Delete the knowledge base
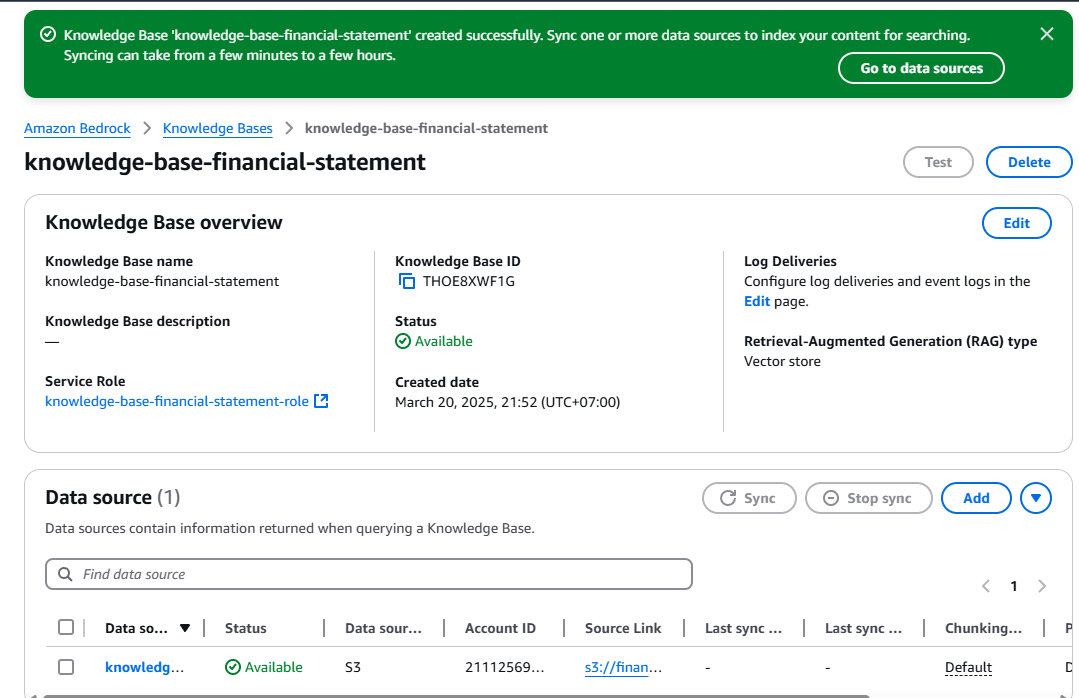 click(x=1029, y=162)
